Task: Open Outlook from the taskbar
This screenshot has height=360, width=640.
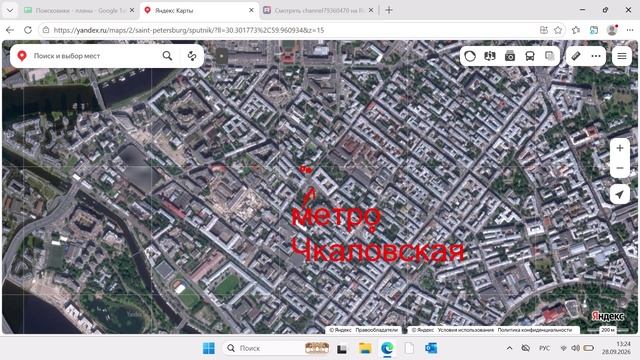Action: point(431,348)
